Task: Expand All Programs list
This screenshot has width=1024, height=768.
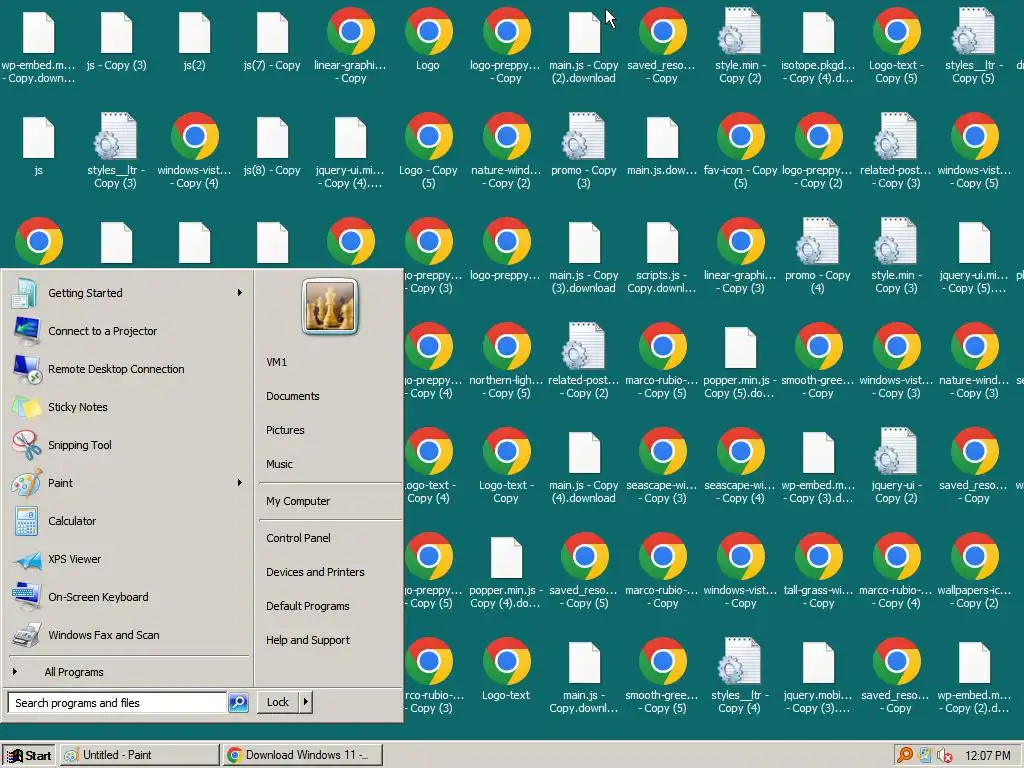Action: [x=129, y=672]
